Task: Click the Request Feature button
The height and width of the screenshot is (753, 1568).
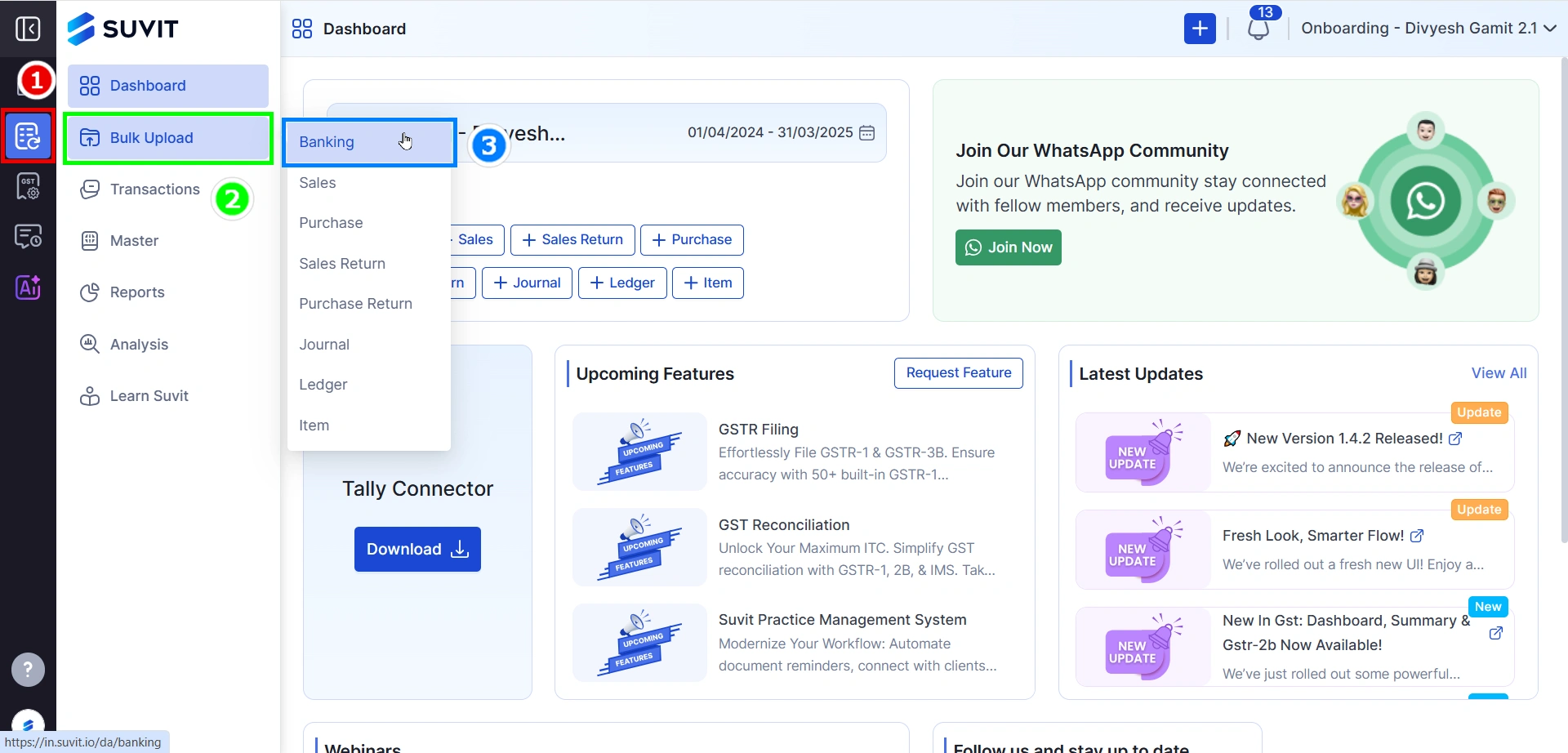Action: point(959,373)
